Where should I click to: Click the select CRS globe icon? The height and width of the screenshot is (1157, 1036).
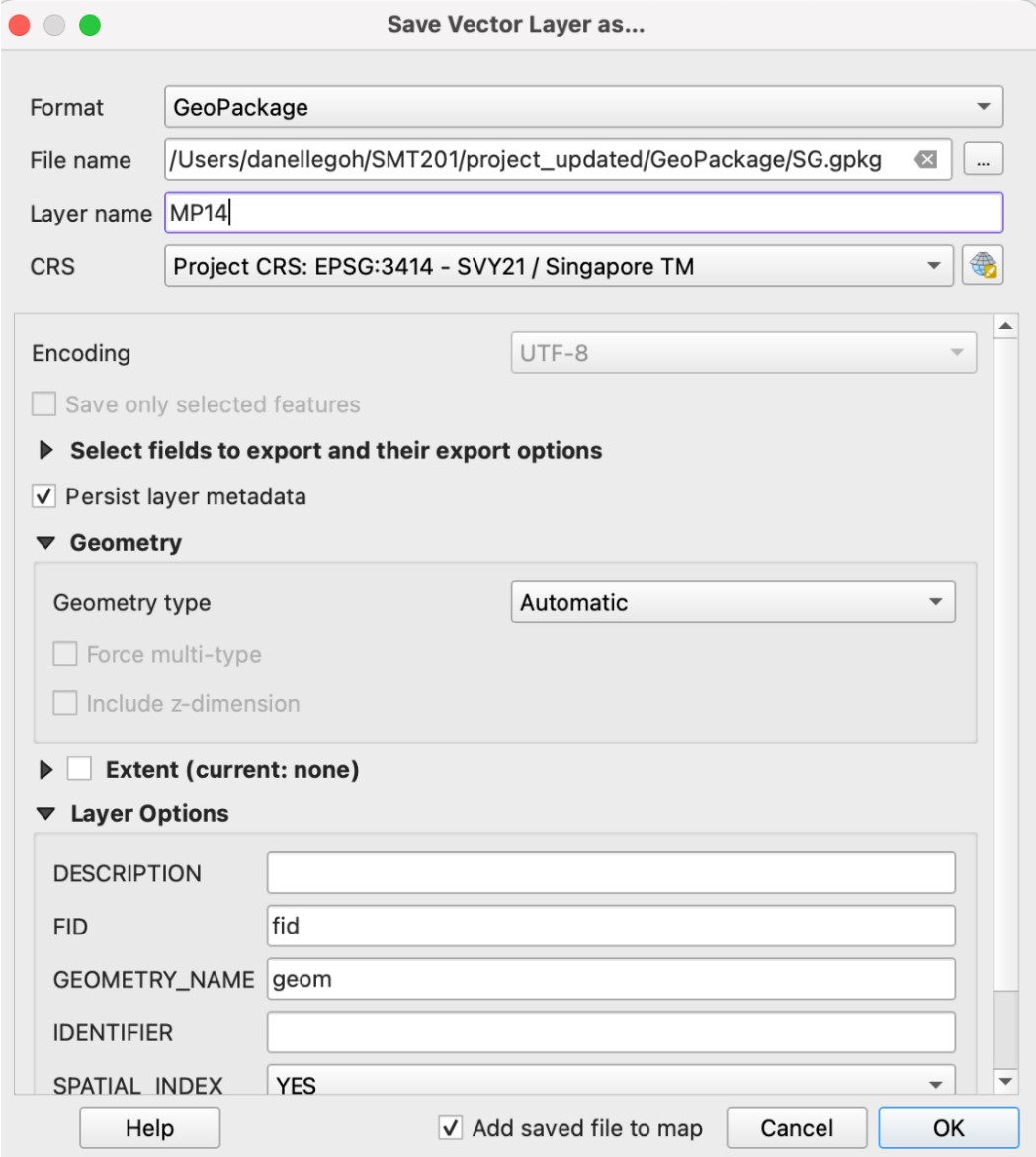[x=983, y=266]
